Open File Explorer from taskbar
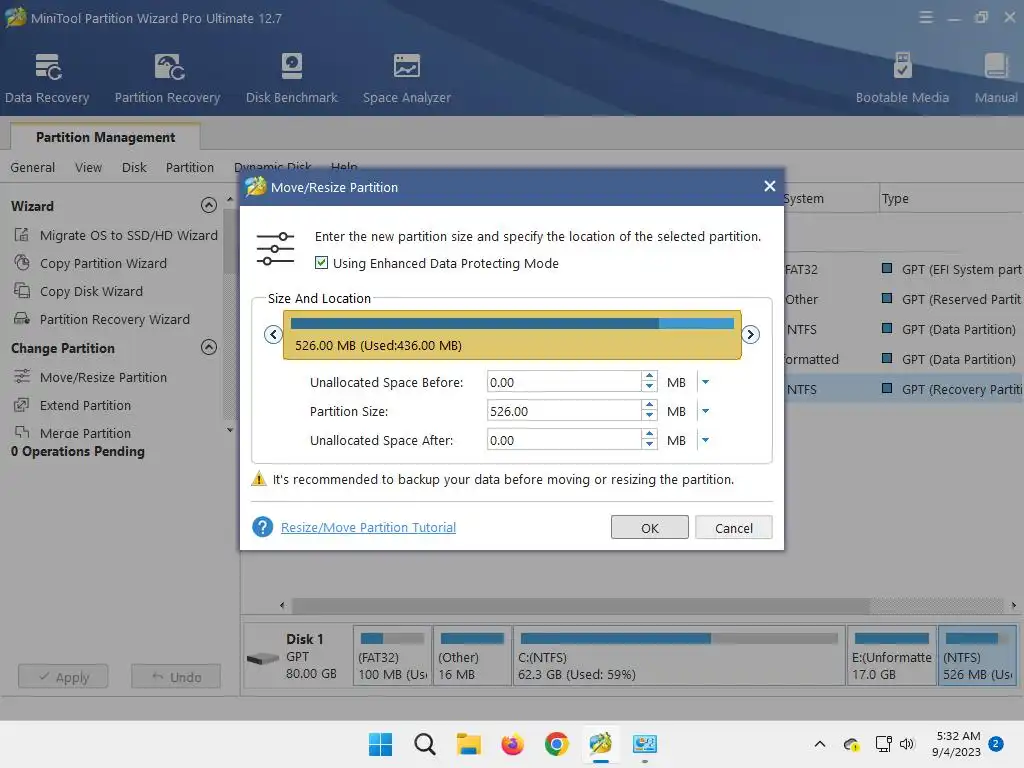 coord(468,744)
